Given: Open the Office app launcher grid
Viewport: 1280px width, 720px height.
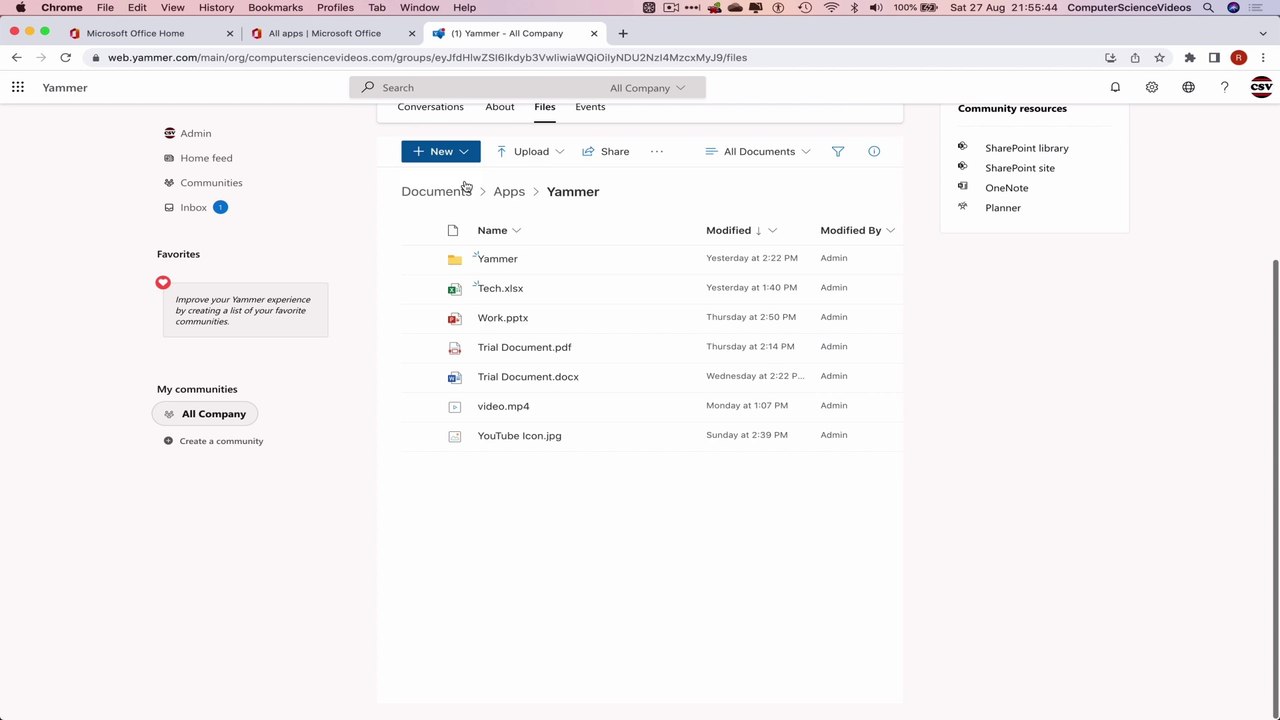Looking at the screenshot, I should click(x=18, y=88).
